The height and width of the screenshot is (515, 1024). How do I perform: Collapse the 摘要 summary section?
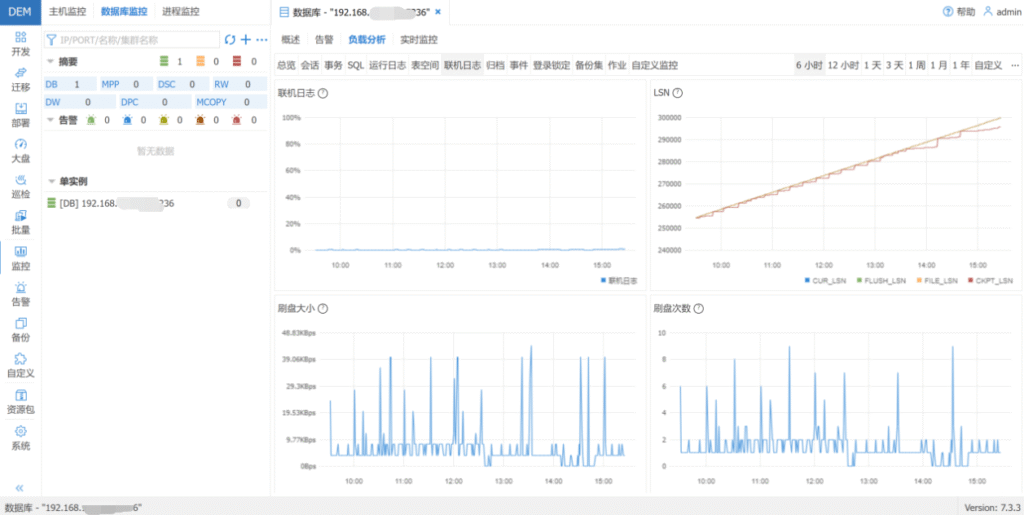[x=52, y=62]
